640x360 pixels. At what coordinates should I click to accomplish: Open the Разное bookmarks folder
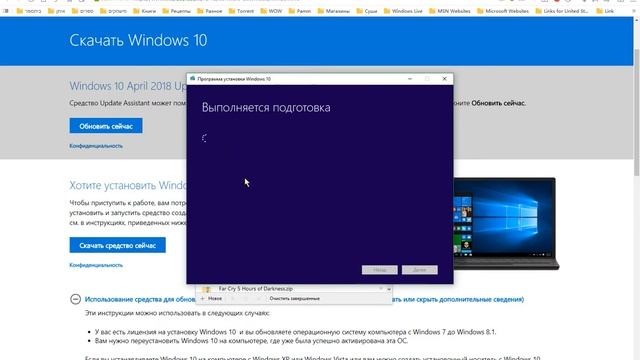click(x=210, y=11)
